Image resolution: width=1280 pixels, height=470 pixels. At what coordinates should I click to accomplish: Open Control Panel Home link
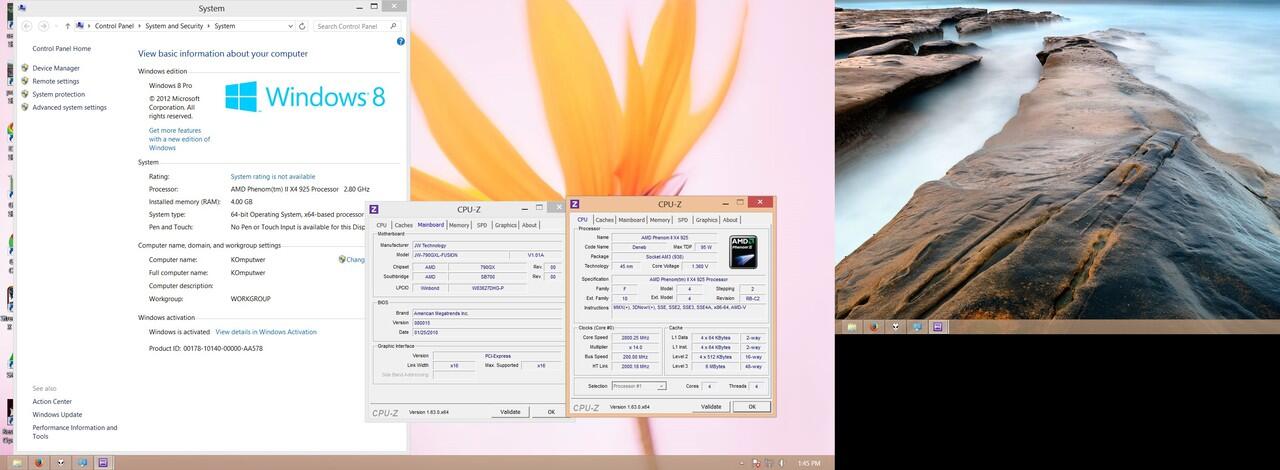pyautogui.click(x=61, y=48)
